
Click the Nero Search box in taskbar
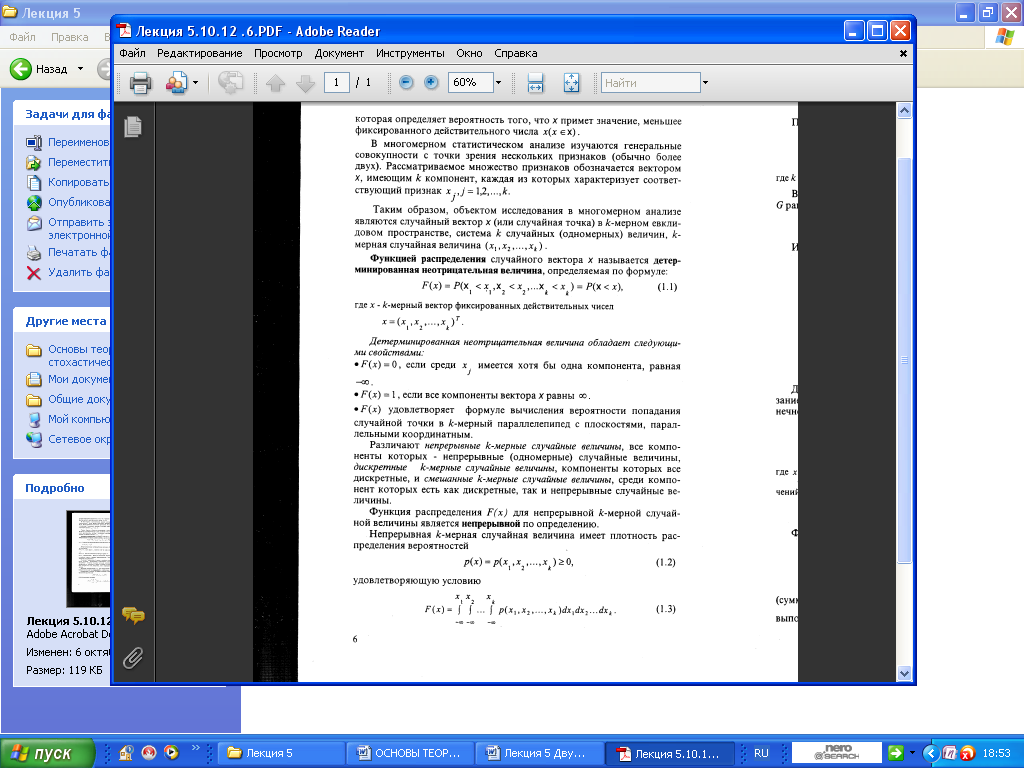837,752
